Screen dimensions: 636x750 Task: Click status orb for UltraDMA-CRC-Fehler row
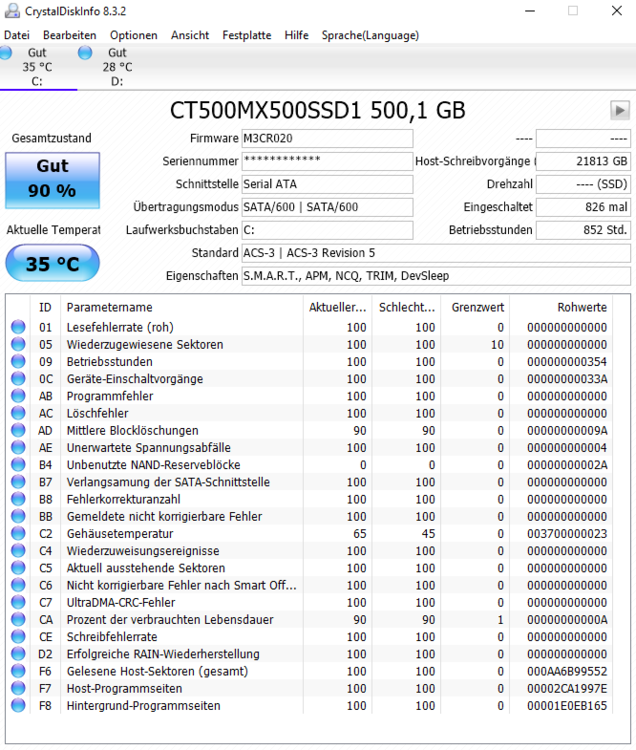click(18, 603)
